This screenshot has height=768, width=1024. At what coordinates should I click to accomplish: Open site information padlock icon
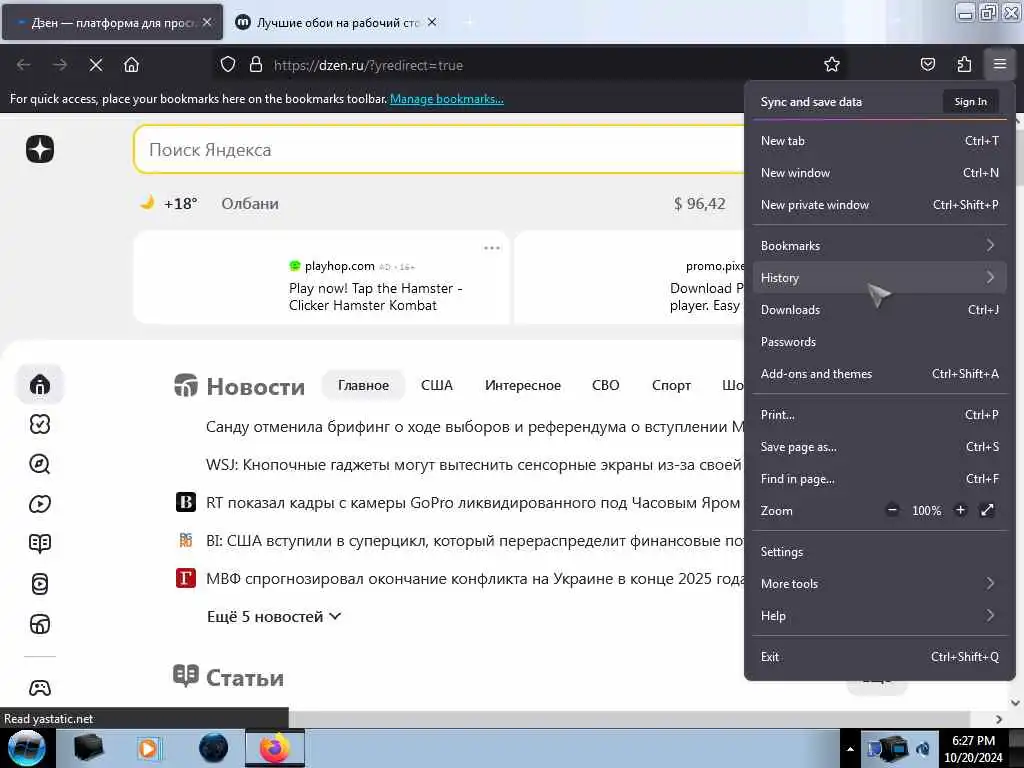tap(256, 65)
